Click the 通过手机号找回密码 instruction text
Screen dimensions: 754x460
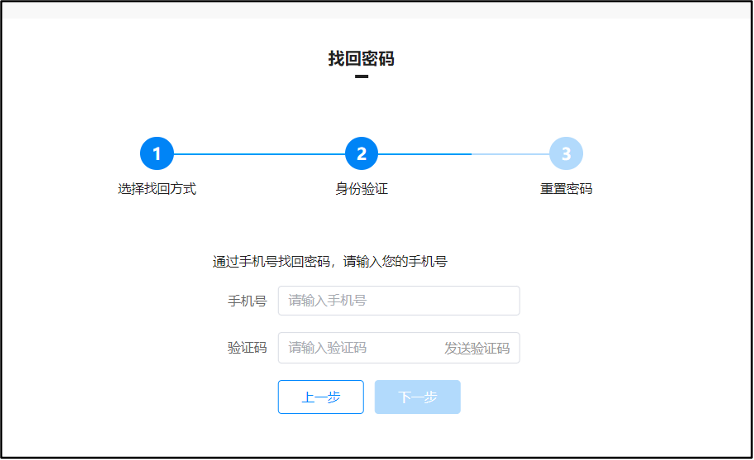tap(329, 262)
